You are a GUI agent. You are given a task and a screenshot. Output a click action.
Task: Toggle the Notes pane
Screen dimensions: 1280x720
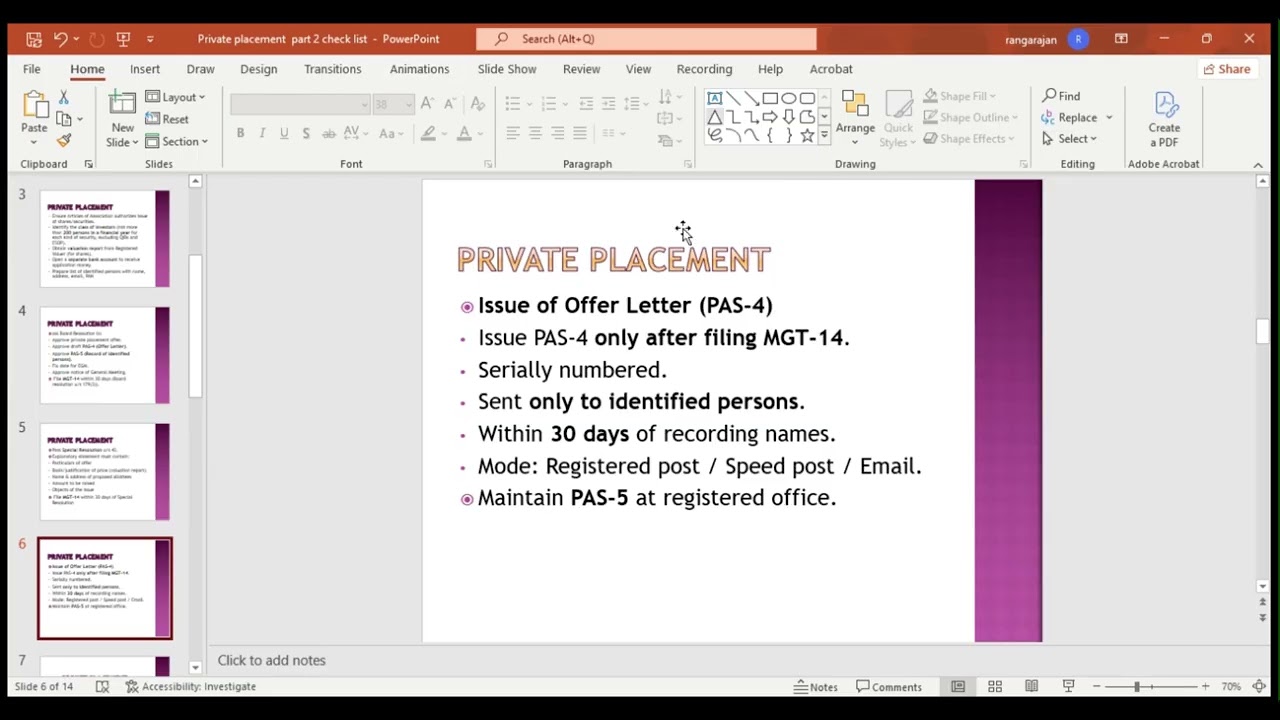tap(816, 687)
